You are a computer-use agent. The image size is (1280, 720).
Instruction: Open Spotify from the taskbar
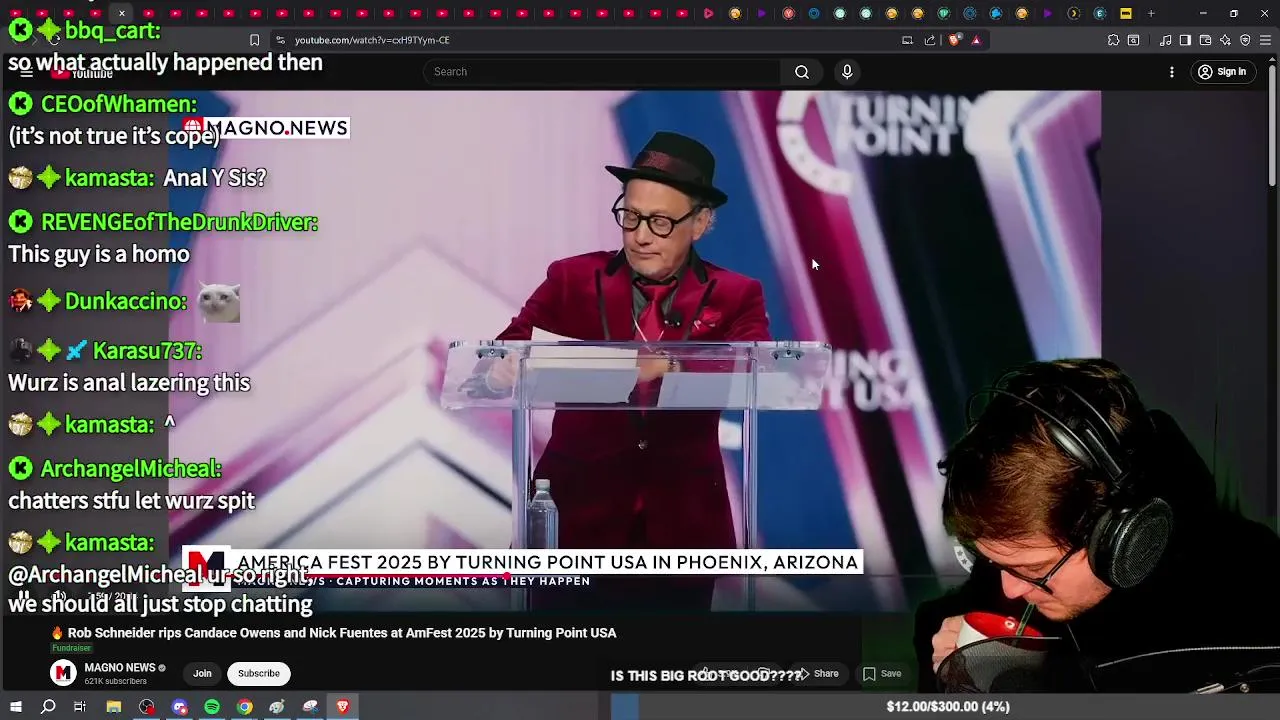212,707
